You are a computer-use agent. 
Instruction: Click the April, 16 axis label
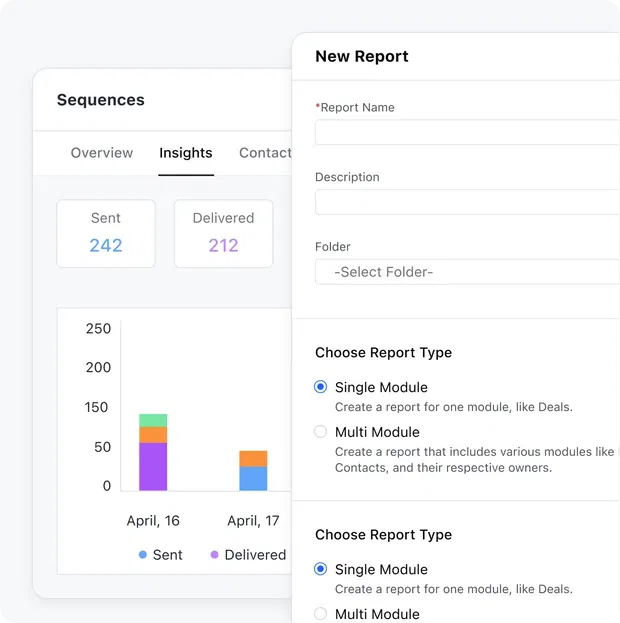point(153,521)
